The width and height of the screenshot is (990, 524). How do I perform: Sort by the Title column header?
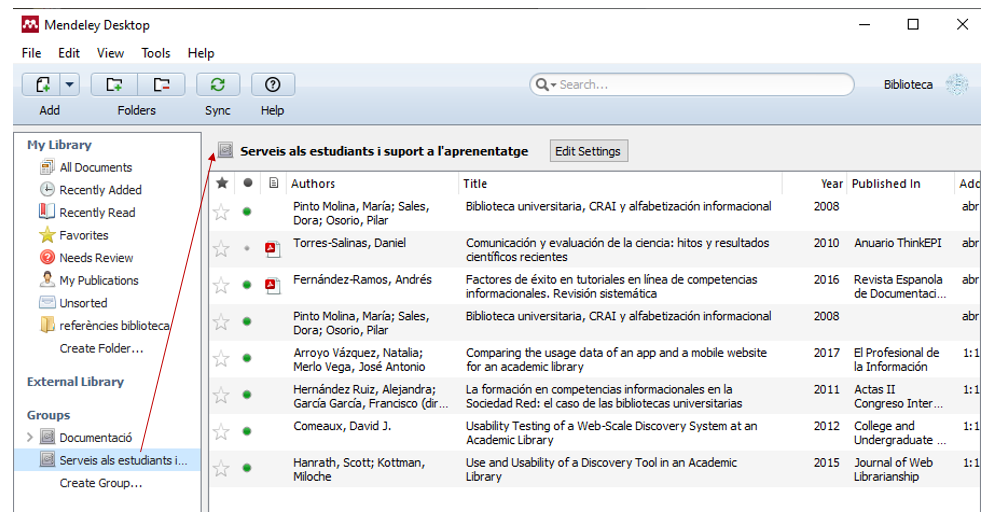pos(475,184)
